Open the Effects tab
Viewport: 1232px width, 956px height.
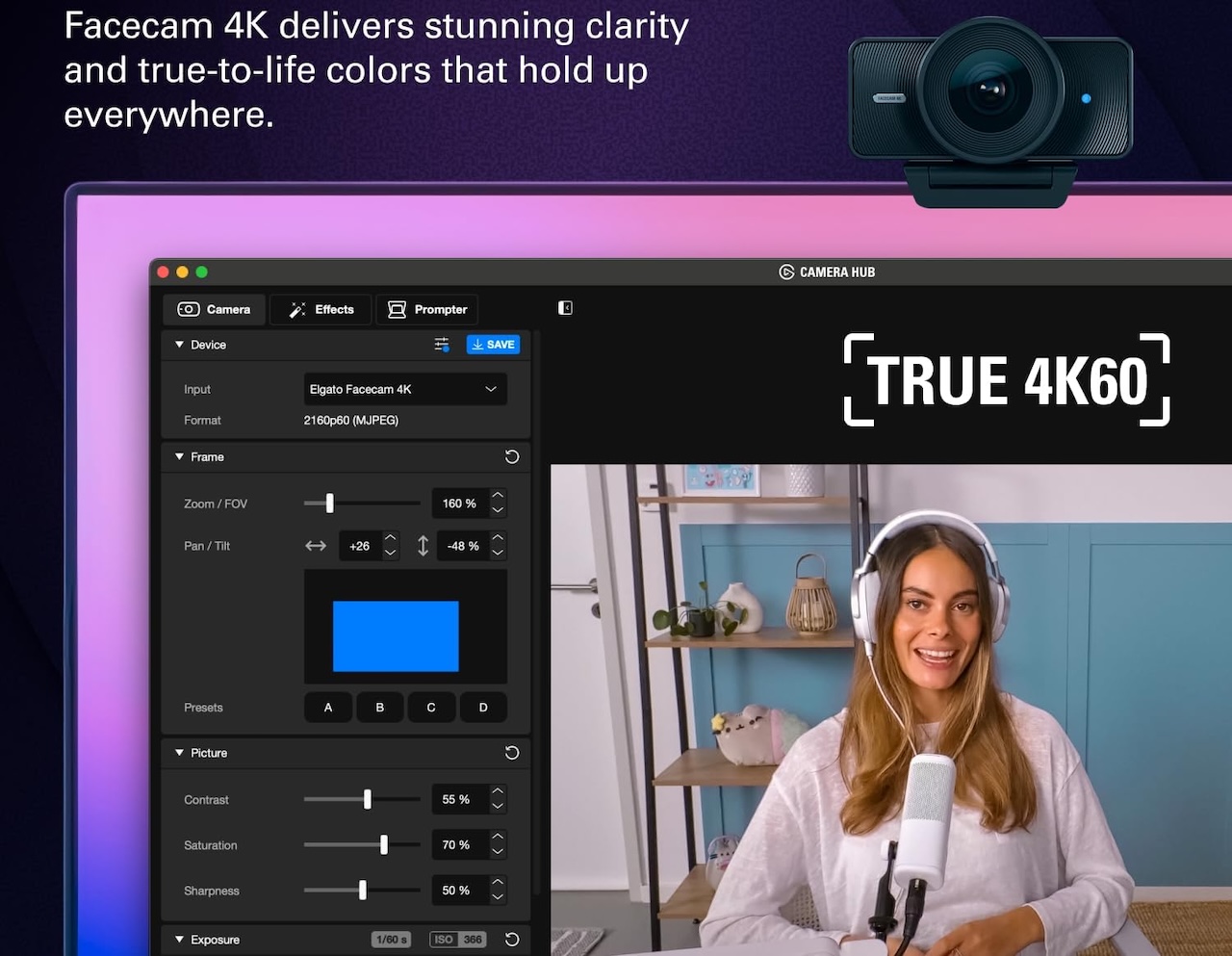[x=321, y=309]
